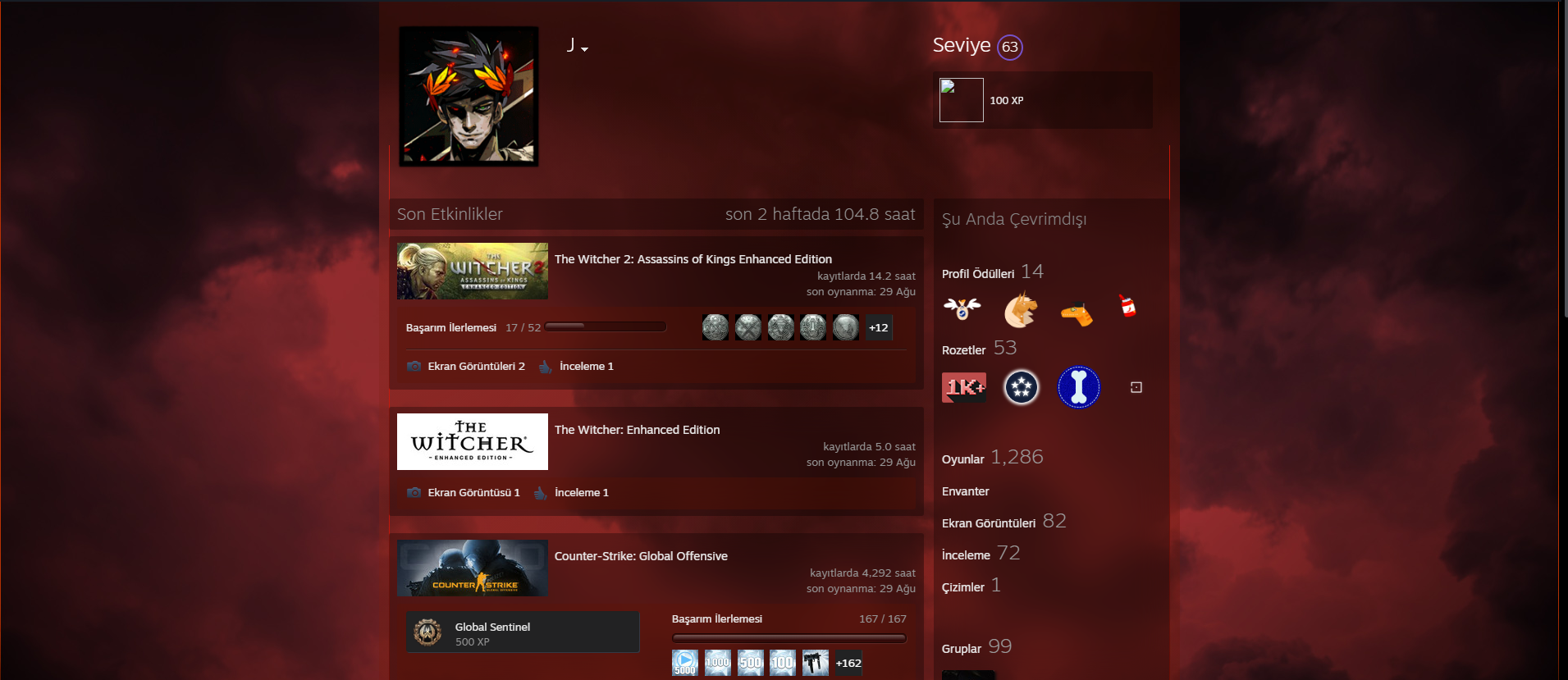This screenshot has height=680, width=1568.
Task: Click the 'Son Etkinlikler' heading
Action: tap(450, 214)
